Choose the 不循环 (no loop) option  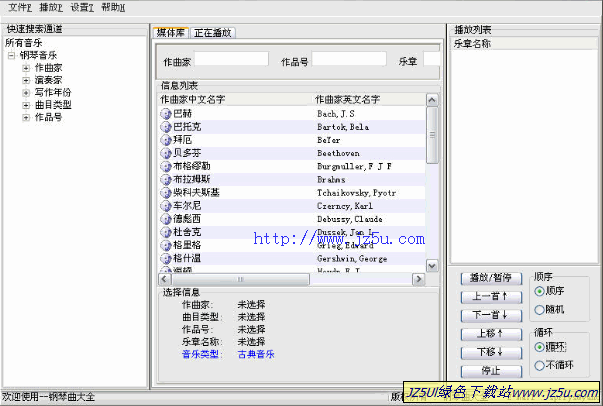(540, 365)
